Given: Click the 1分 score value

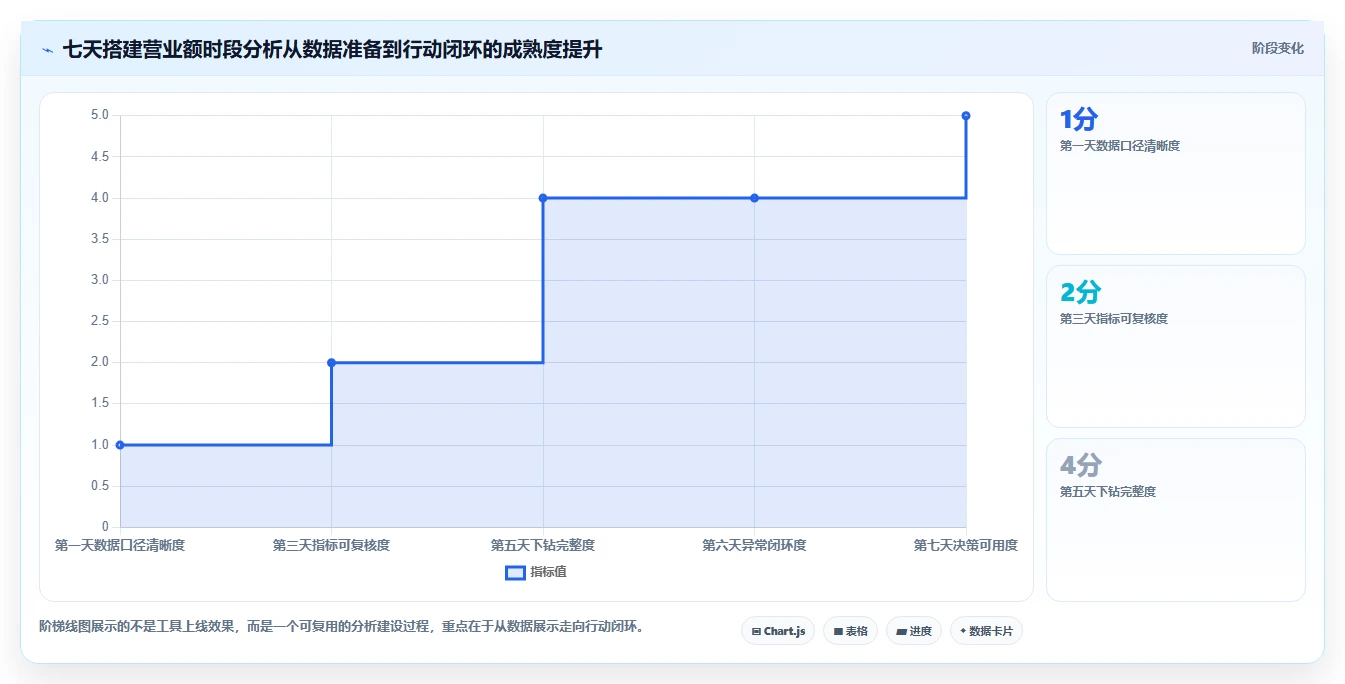Looking at the screenshot, I should pyautogui.click(x=1079, y=120).
